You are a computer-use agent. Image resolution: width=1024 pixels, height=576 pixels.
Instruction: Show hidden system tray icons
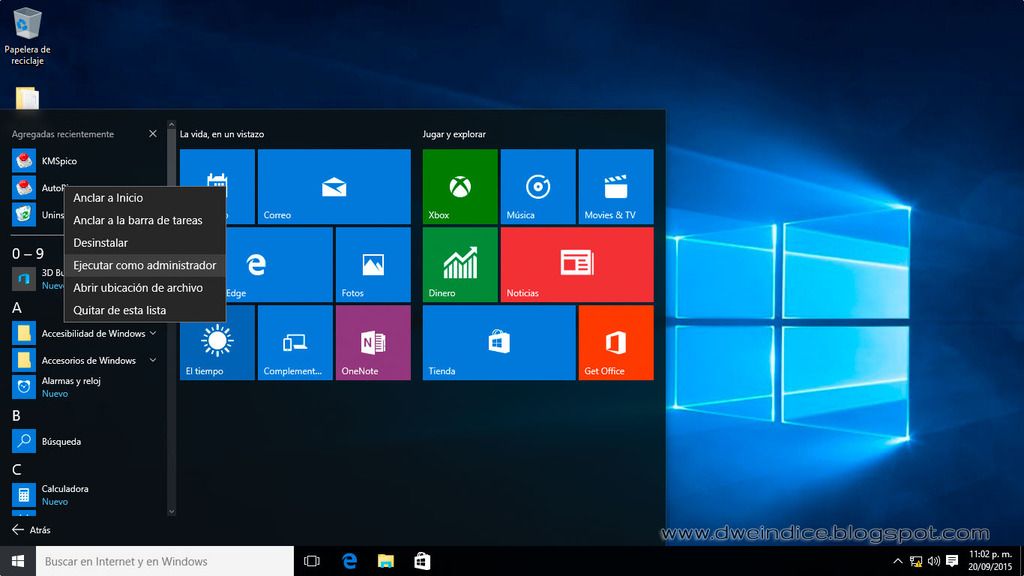click(897, 561)
